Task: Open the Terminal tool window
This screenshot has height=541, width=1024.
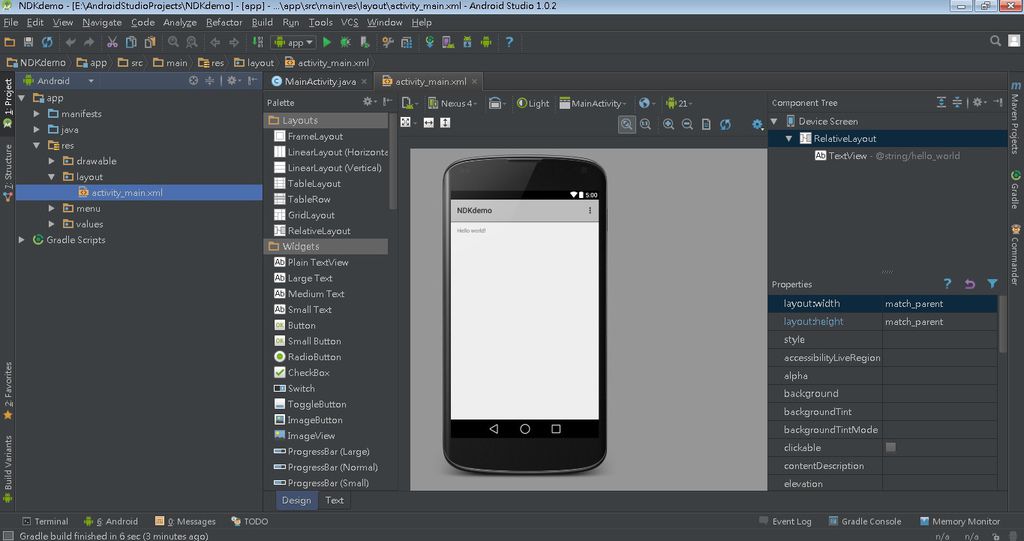Action: pos(45,521)
